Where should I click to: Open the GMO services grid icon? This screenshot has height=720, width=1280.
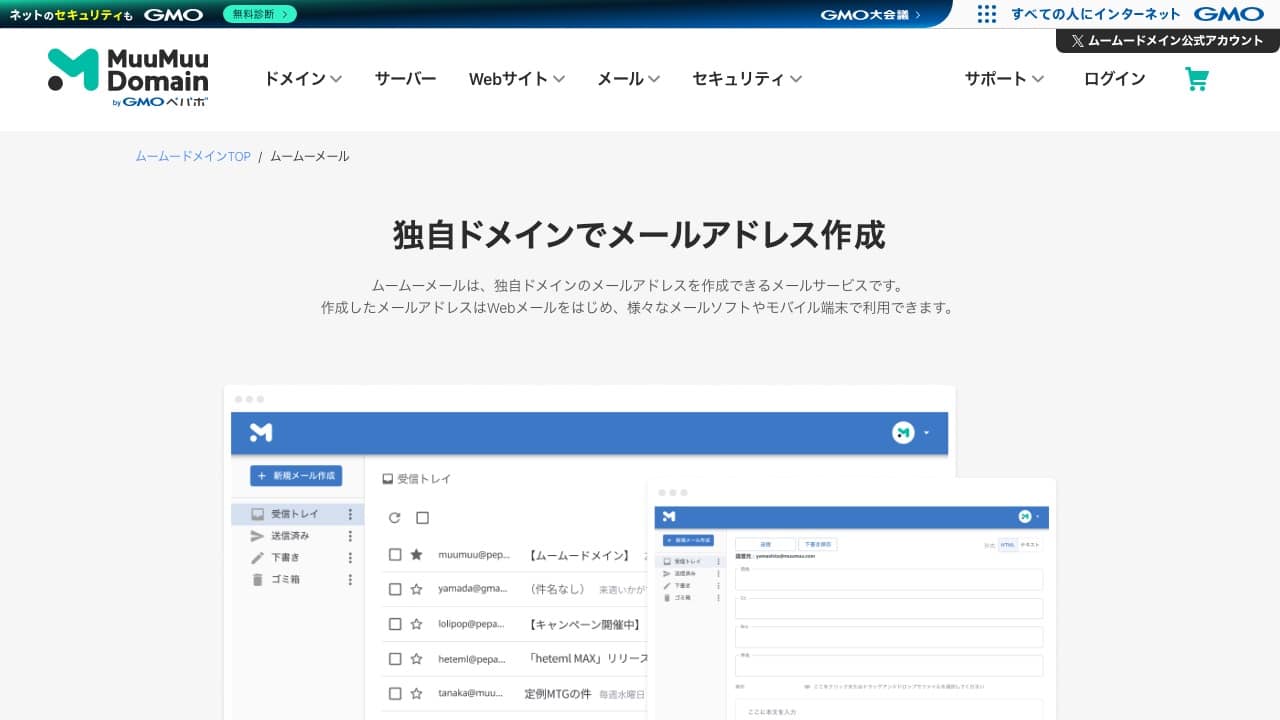tap(987, 14)
